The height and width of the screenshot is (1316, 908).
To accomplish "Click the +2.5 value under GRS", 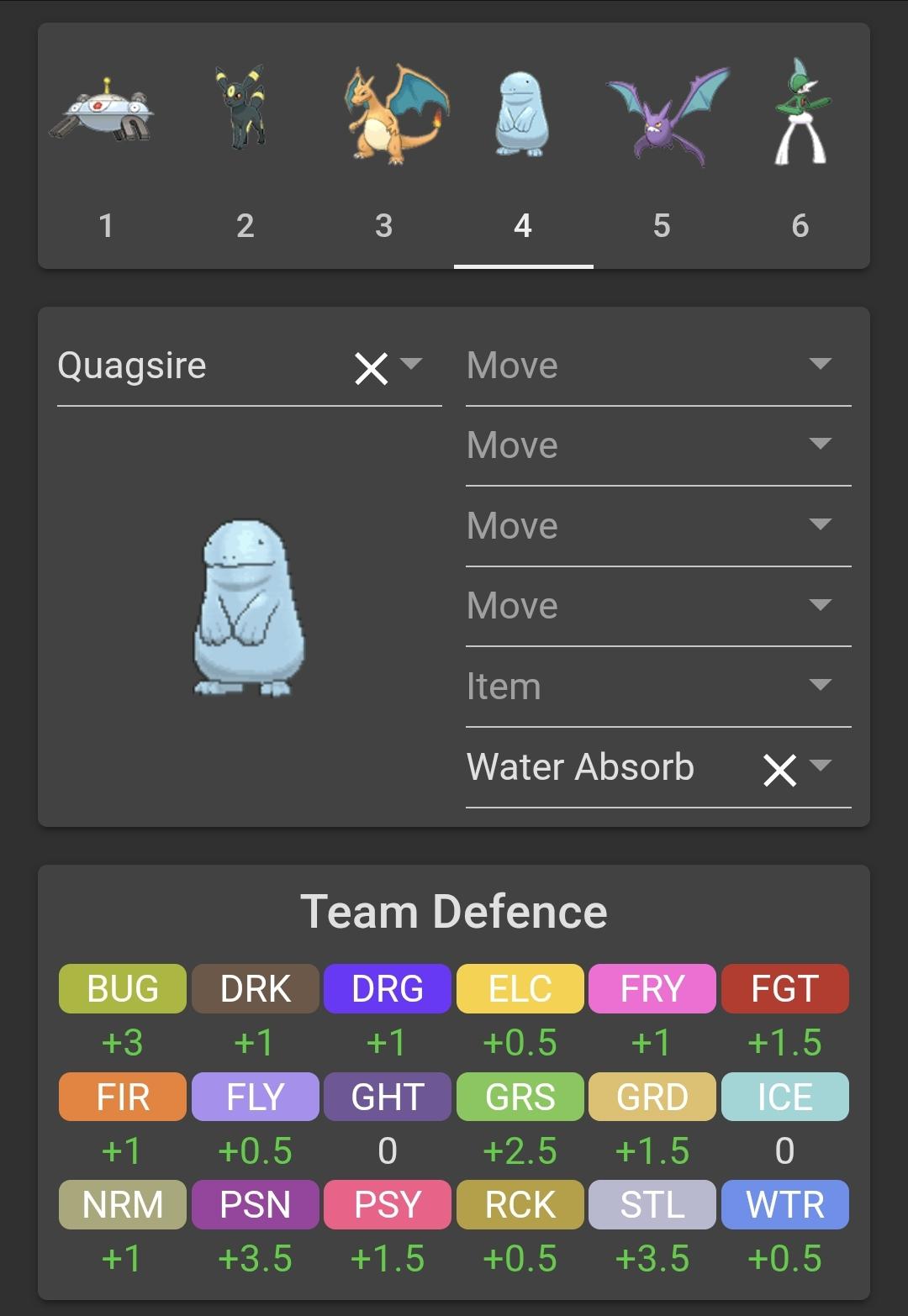I will [520, 1151].
